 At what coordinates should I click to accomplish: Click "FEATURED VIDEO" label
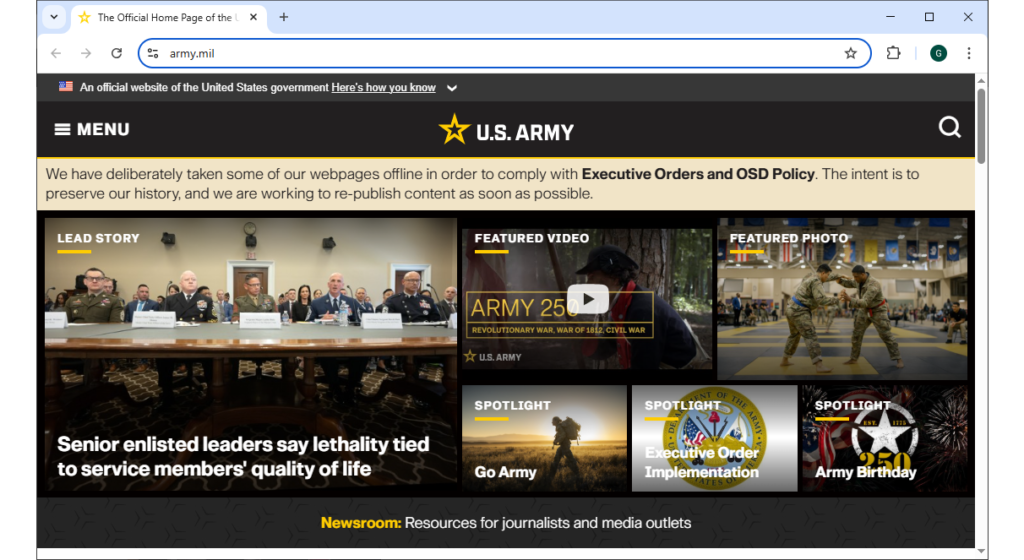tap(532, 238)
